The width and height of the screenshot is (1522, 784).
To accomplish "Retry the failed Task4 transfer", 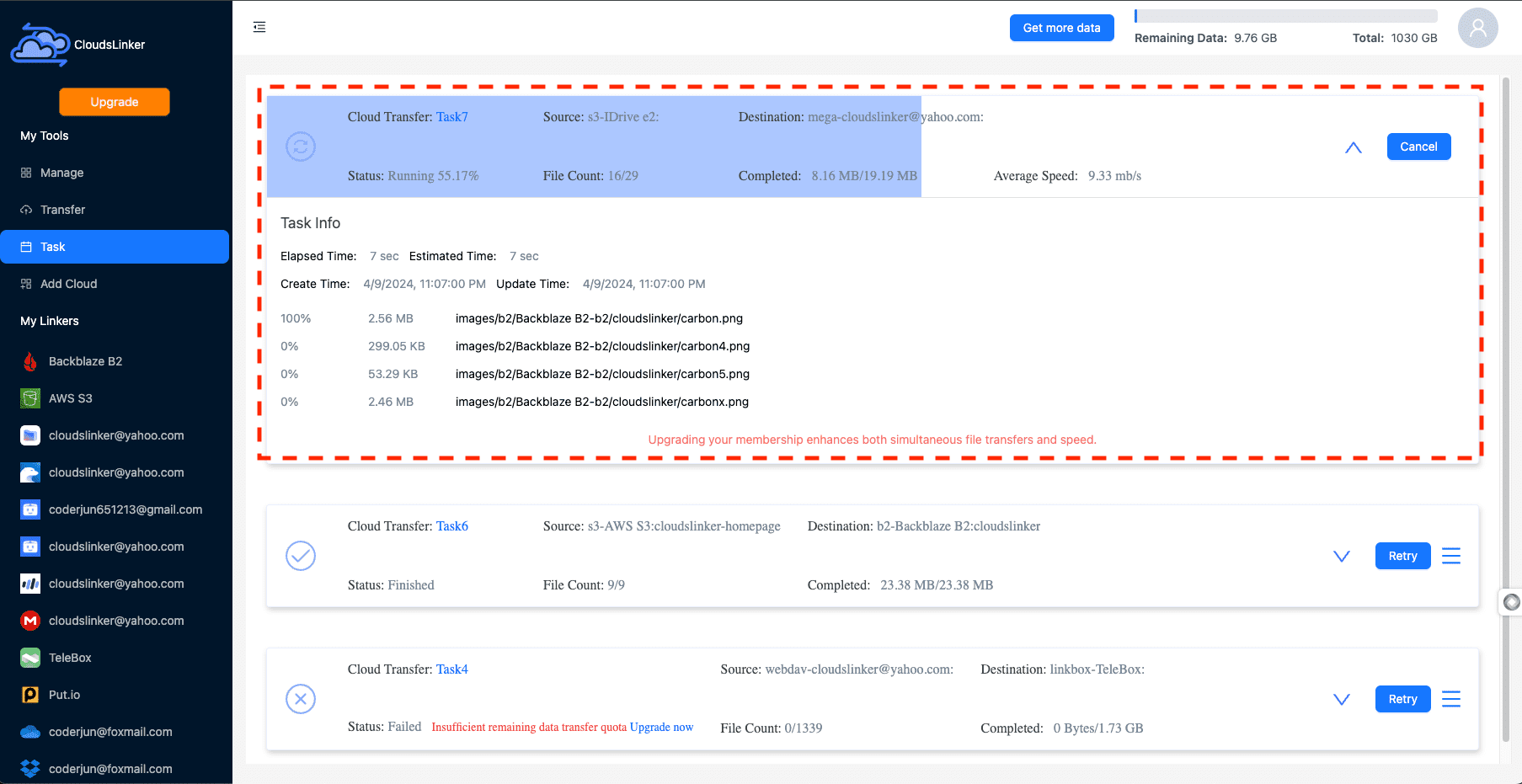I will tap(1402, 699).
